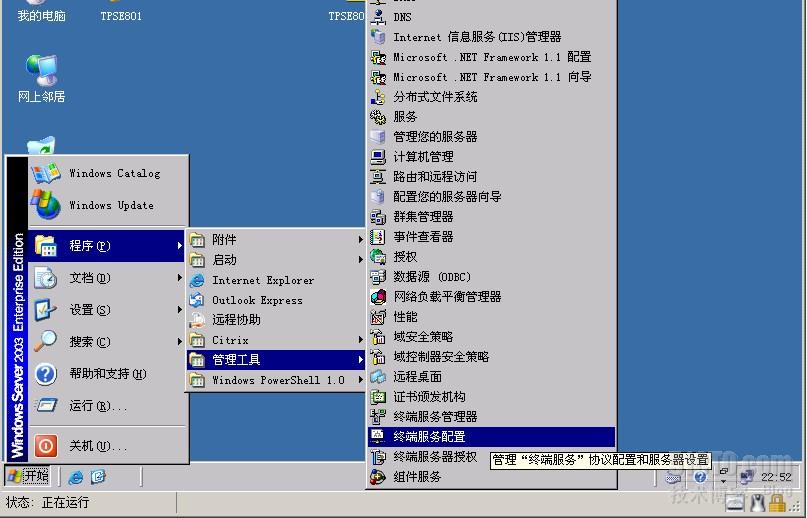Expand the 附件 submenu arrow

point(361,239)
